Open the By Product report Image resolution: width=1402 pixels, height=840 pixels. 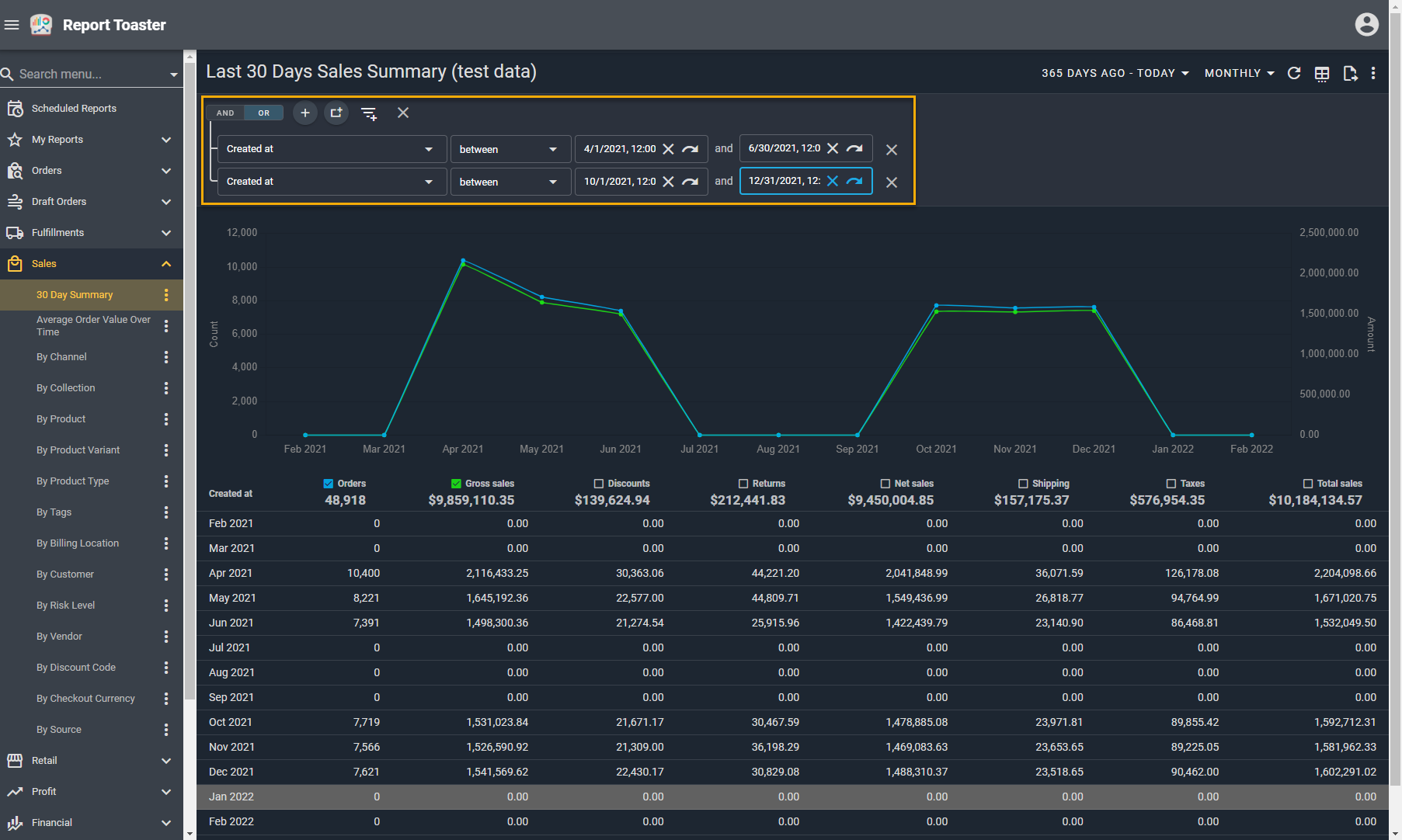click(61, 419)
